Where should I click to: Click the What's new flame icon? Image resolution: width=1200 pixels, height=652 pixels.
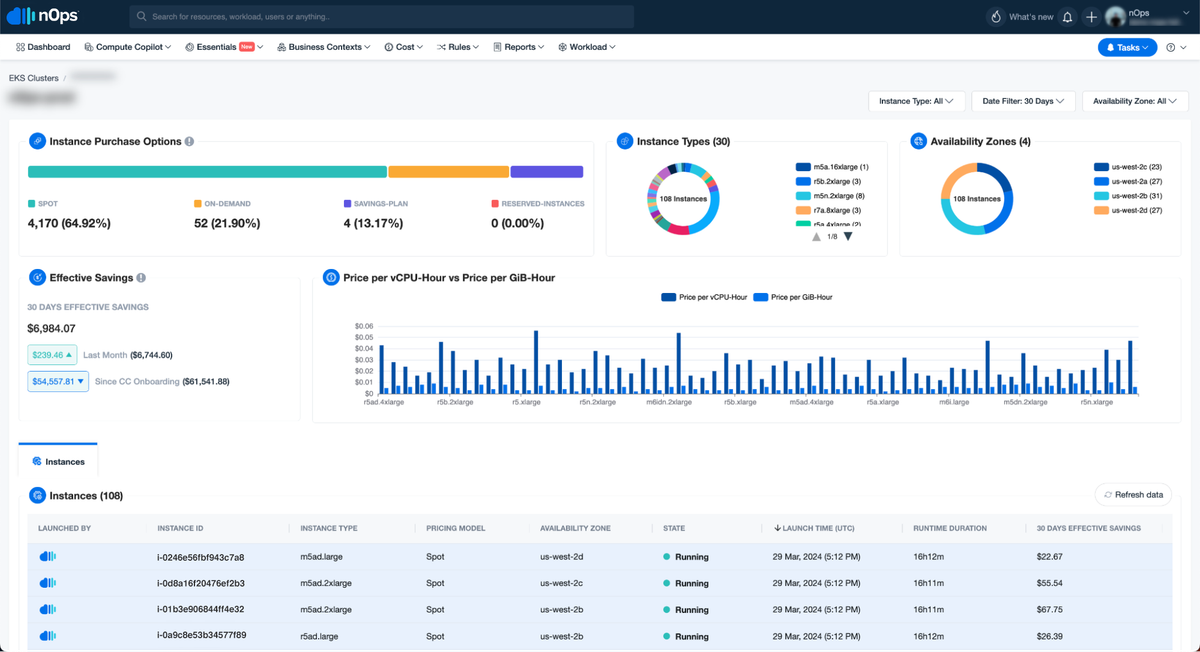995,17
